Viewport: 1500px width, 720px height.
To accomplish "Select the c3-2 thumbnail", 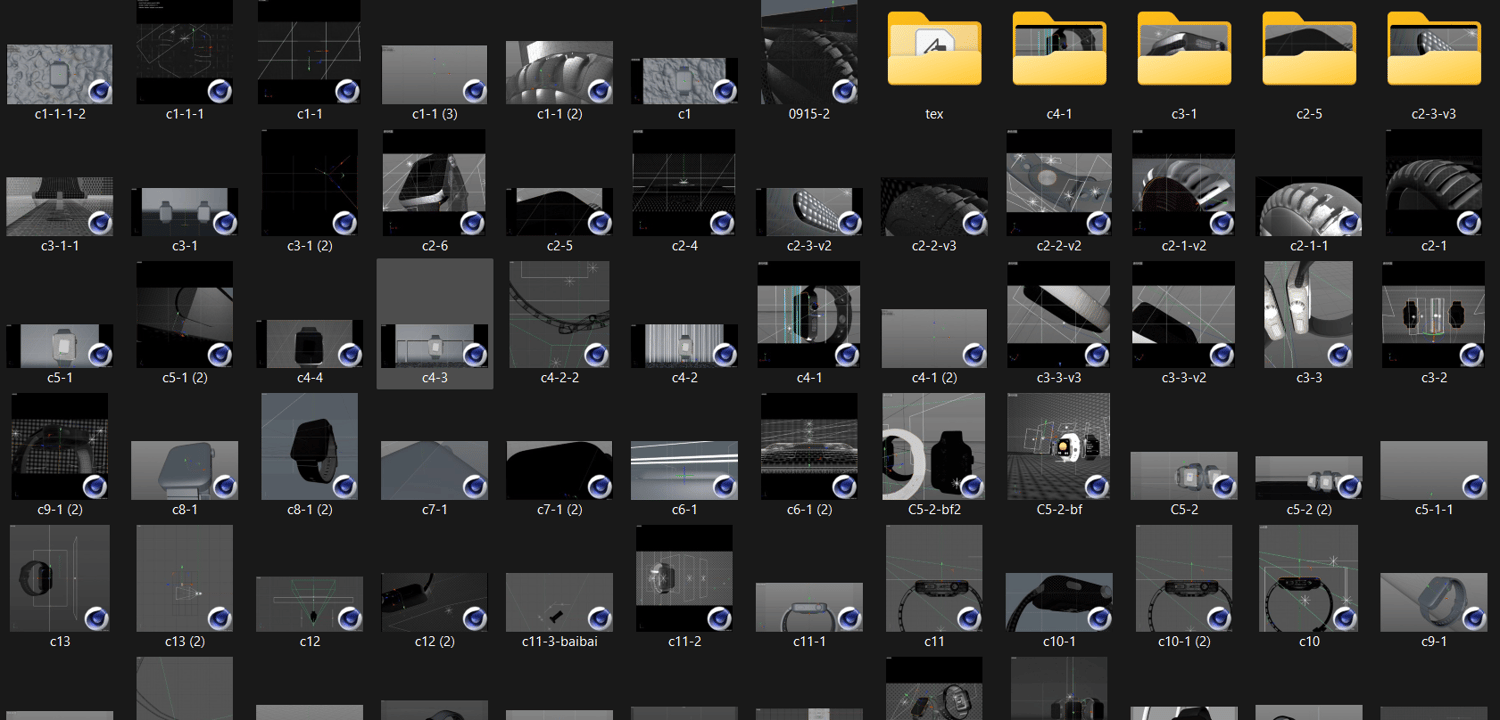I will tap(1434, 315).
